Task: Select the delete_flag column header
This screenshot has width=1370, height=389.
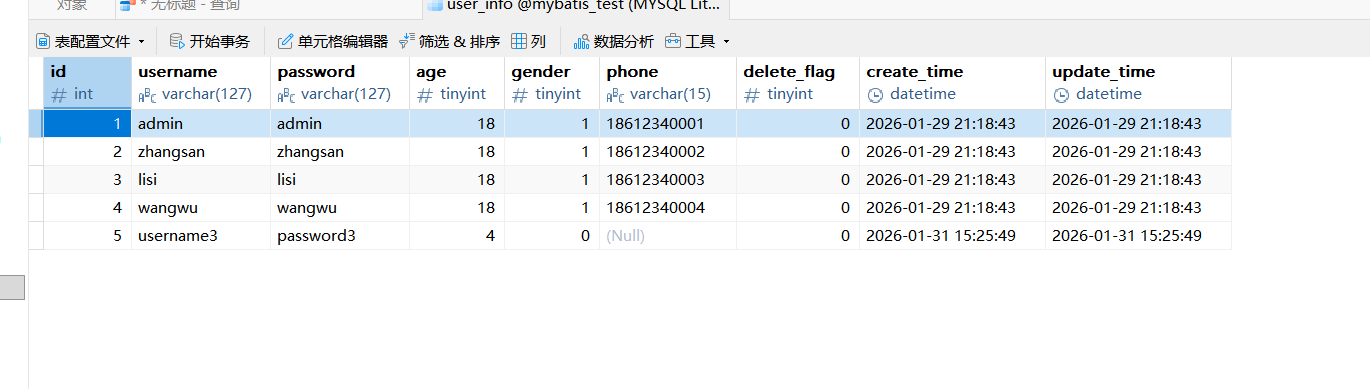Action: pyautogui.click(x=798, y=82)
